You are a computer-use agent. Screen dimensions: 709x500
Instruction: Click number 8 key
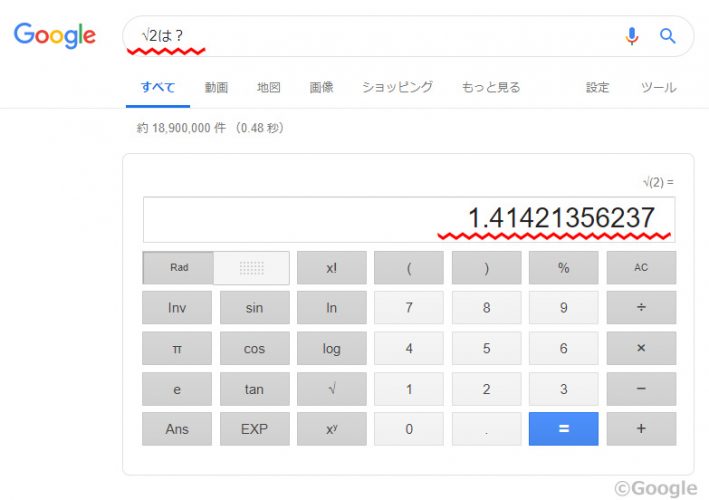coord(487,308)
